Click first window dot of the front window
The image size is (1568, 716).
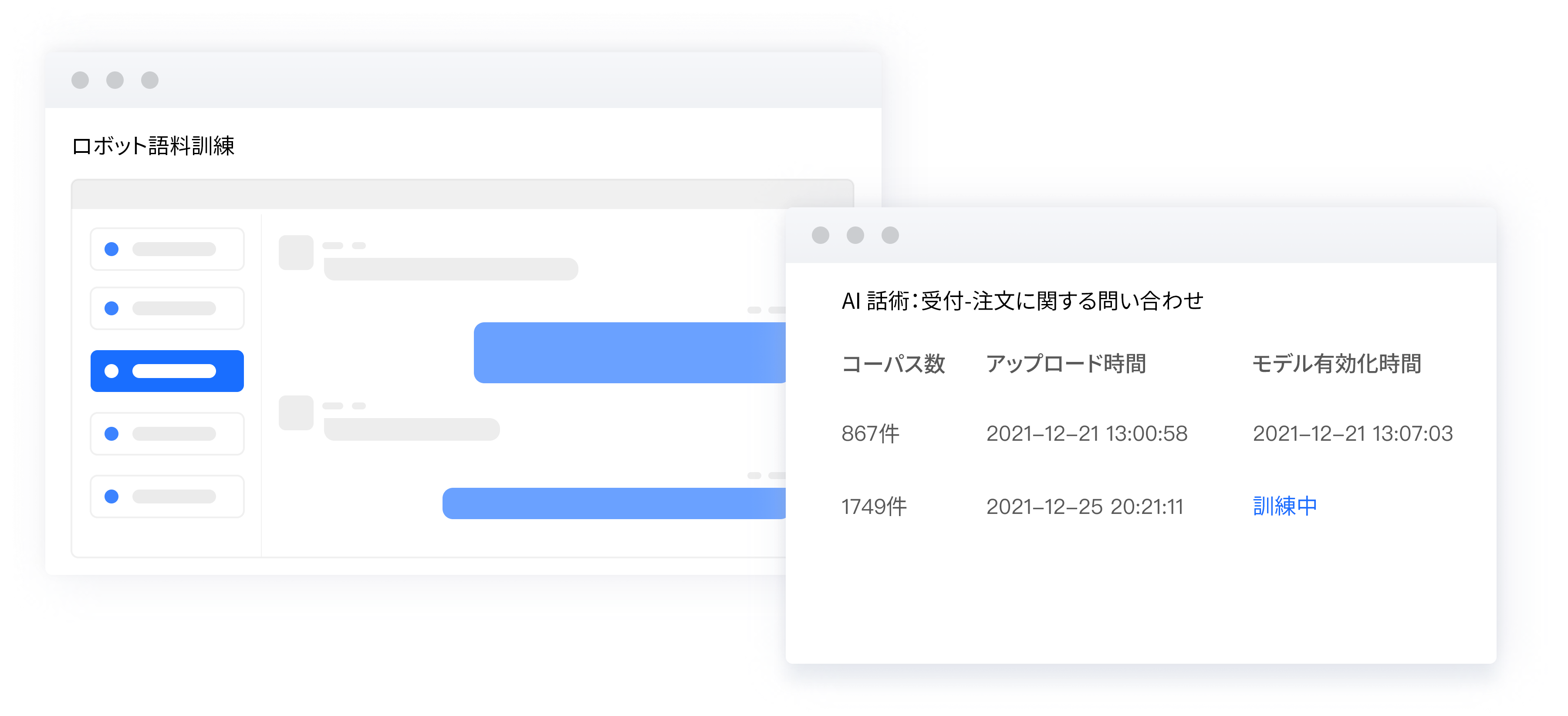(821, 236)
